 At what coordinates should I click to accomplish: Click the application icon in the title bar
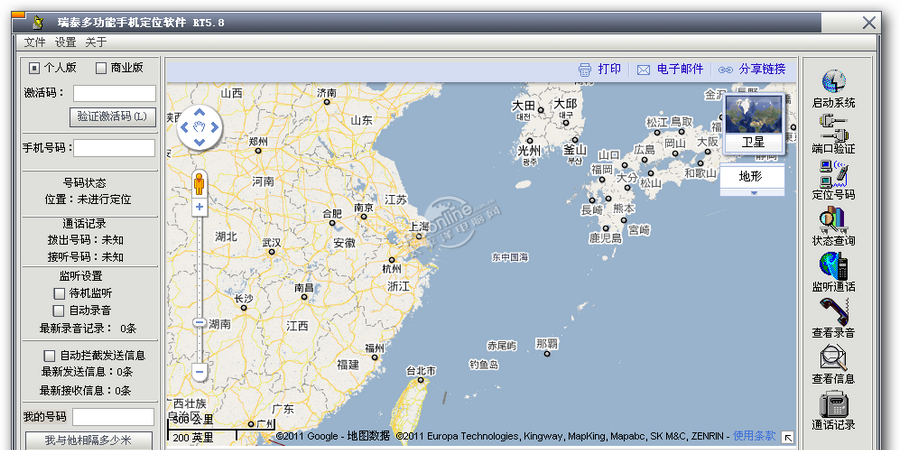(38, 22)
